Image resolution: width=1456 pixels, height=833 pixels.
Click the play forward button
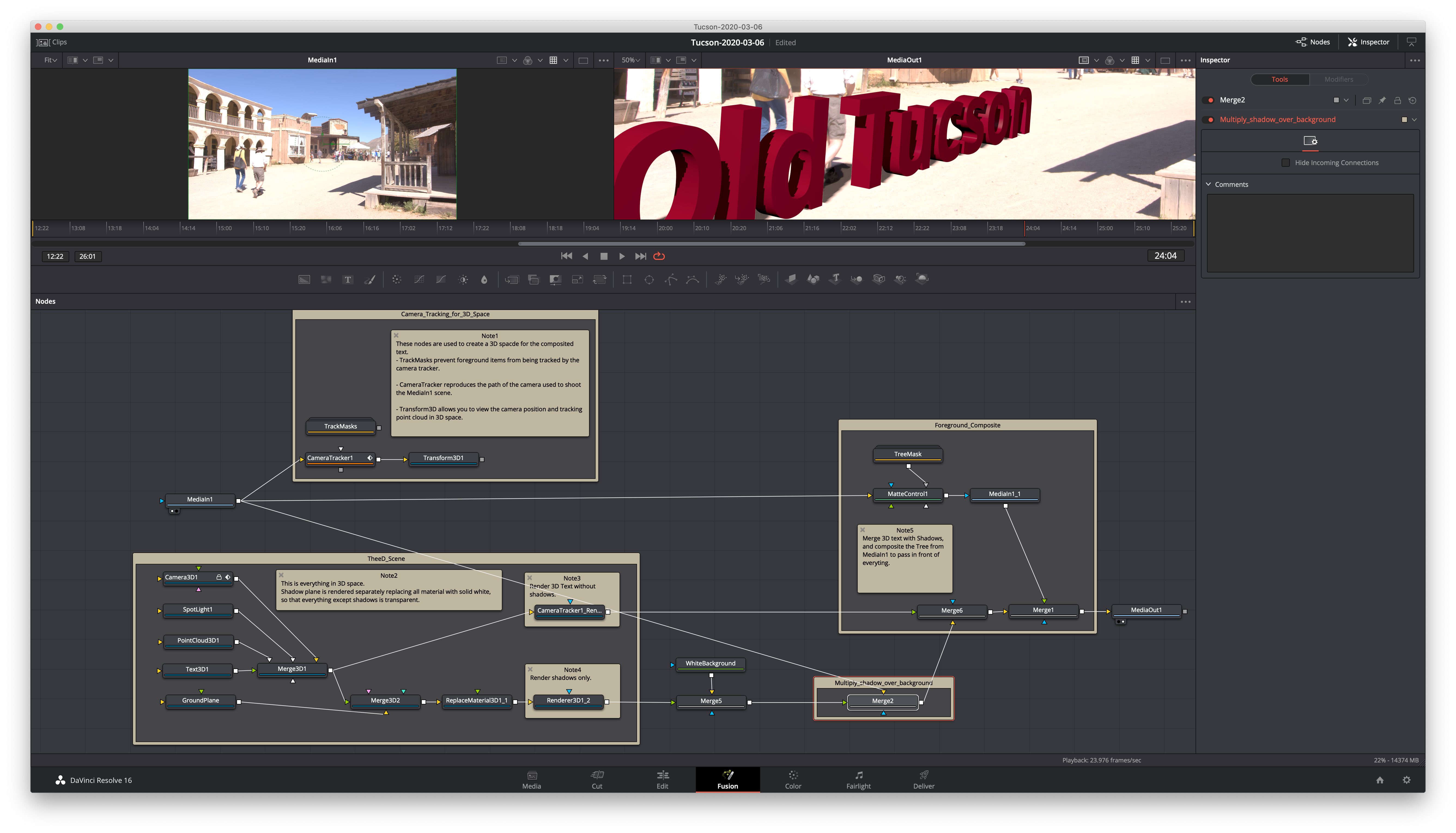tap(622, 256)
